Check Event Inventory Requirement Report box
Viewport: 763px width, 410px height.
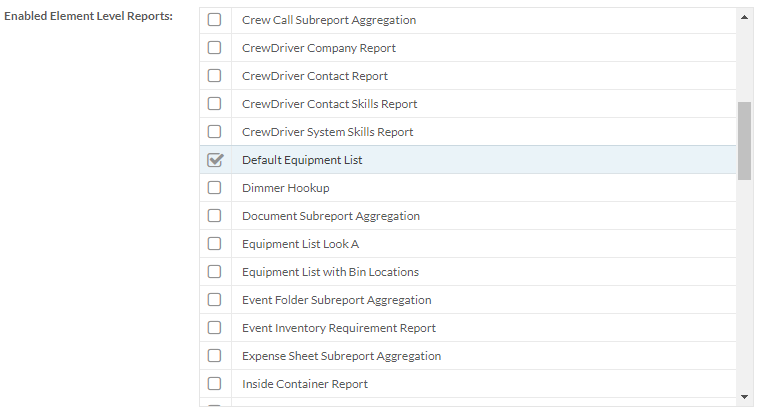coord(214,328)
